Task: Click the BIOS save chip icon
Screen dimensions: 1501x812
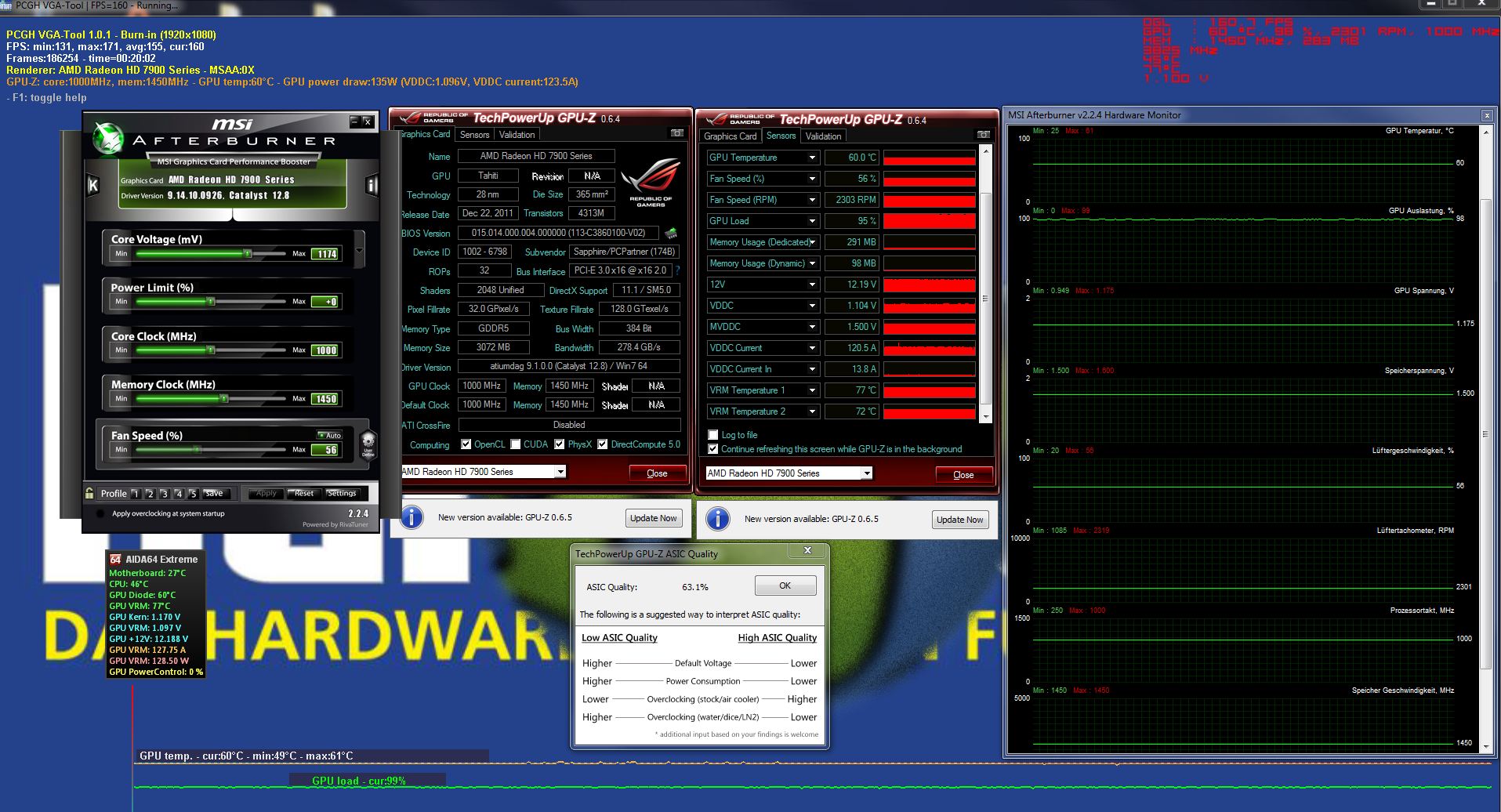Action: 670,233
